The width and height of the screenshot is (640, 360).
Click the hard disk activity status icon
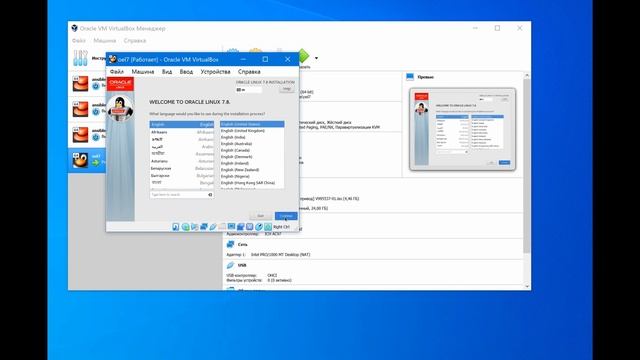(176, 227)
